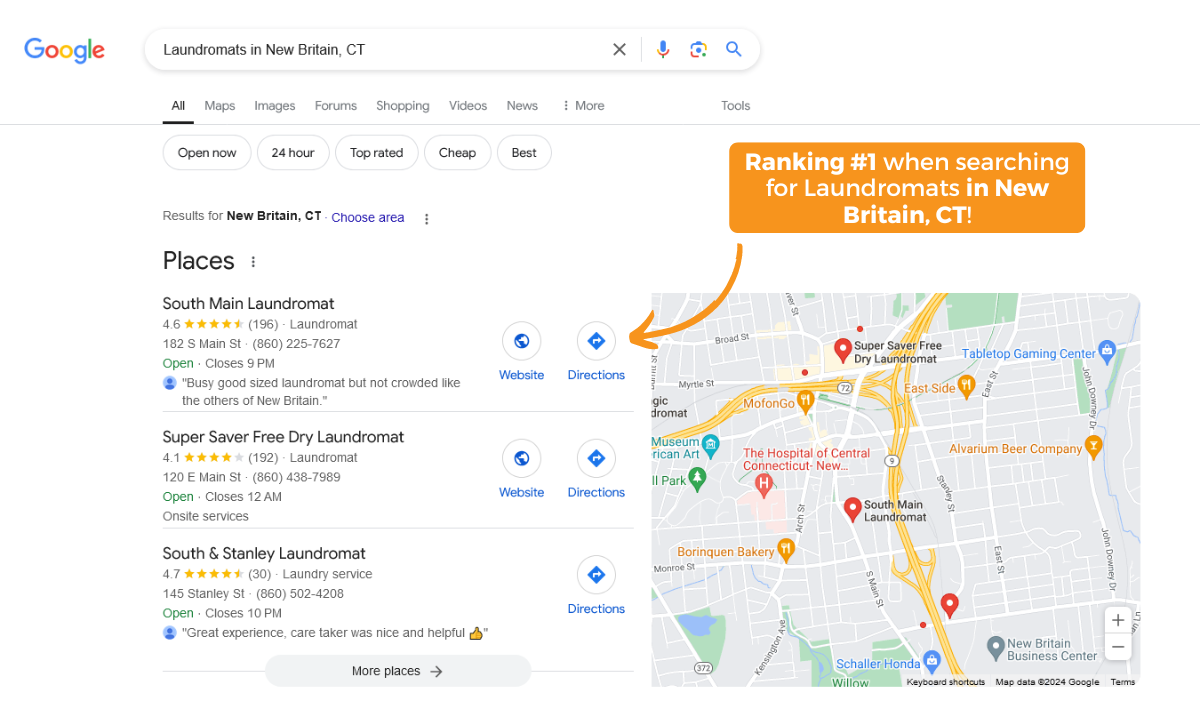Open options beside Choose area

tap(427, 219)
